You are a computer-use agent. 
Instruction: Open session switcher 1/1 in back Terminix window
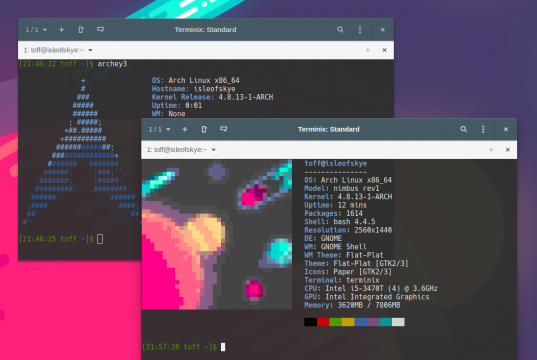36,30
